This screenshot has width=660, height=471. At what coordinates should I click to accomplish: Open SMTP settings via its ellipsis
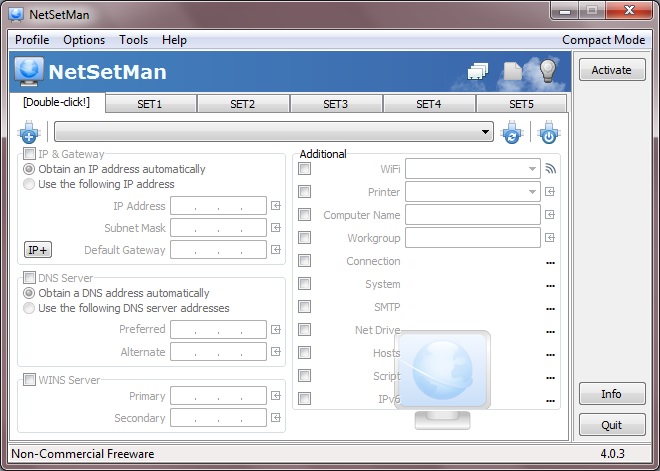coord(550,309)
